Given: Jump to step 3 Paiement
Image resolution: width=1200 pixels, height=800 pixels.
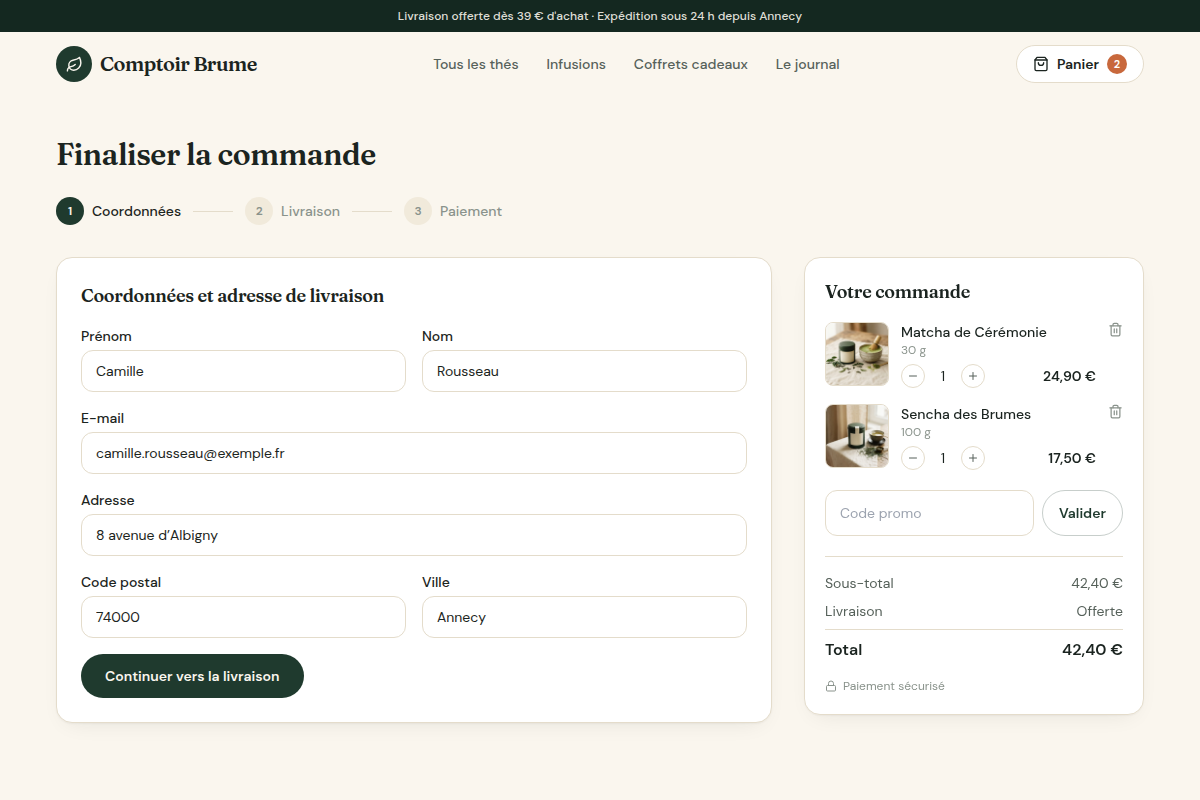Looking at the screenshot, I should [x=453, y=211].
